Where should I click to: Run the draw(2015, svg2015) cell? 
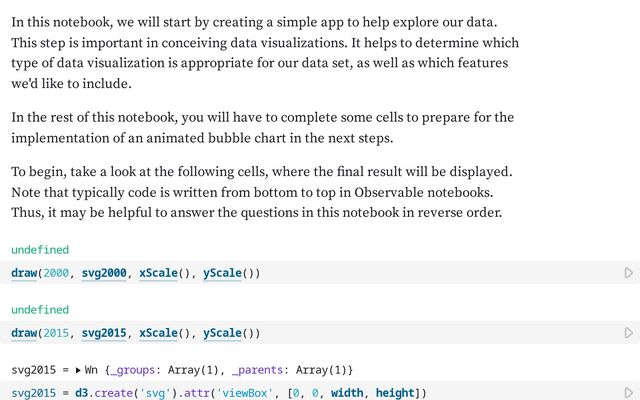coord(628,332)
